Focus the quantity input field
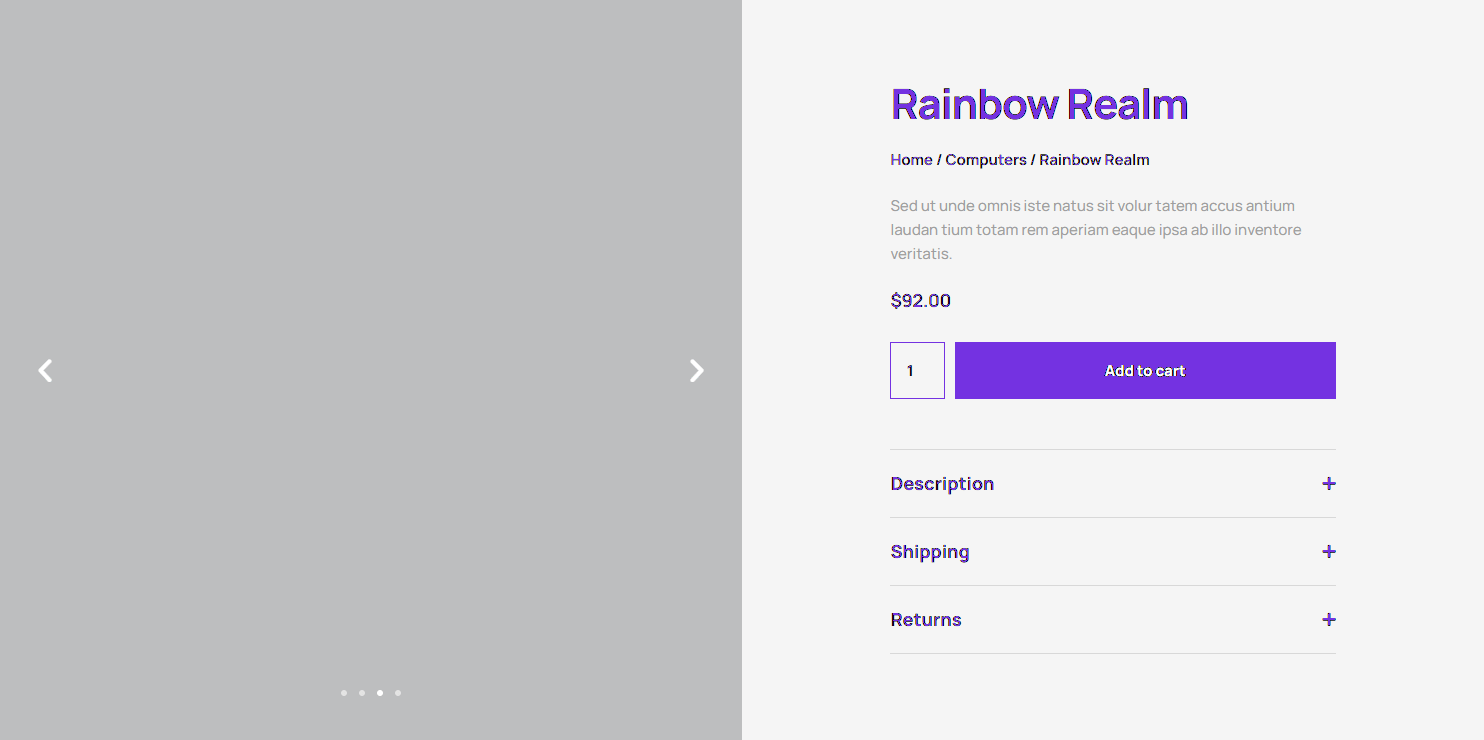Viewport: 1484px width, 740px height. (x=917, y=371)
